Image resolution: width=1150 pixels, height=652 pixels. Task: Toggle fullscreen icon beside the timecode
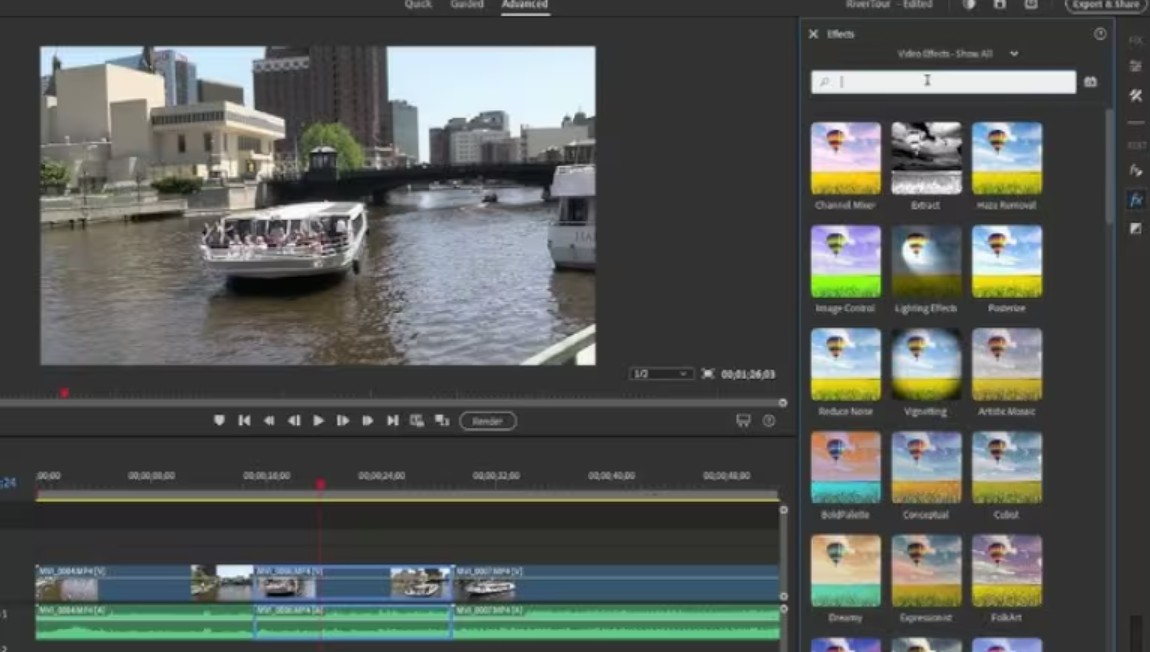click(708, 374)
